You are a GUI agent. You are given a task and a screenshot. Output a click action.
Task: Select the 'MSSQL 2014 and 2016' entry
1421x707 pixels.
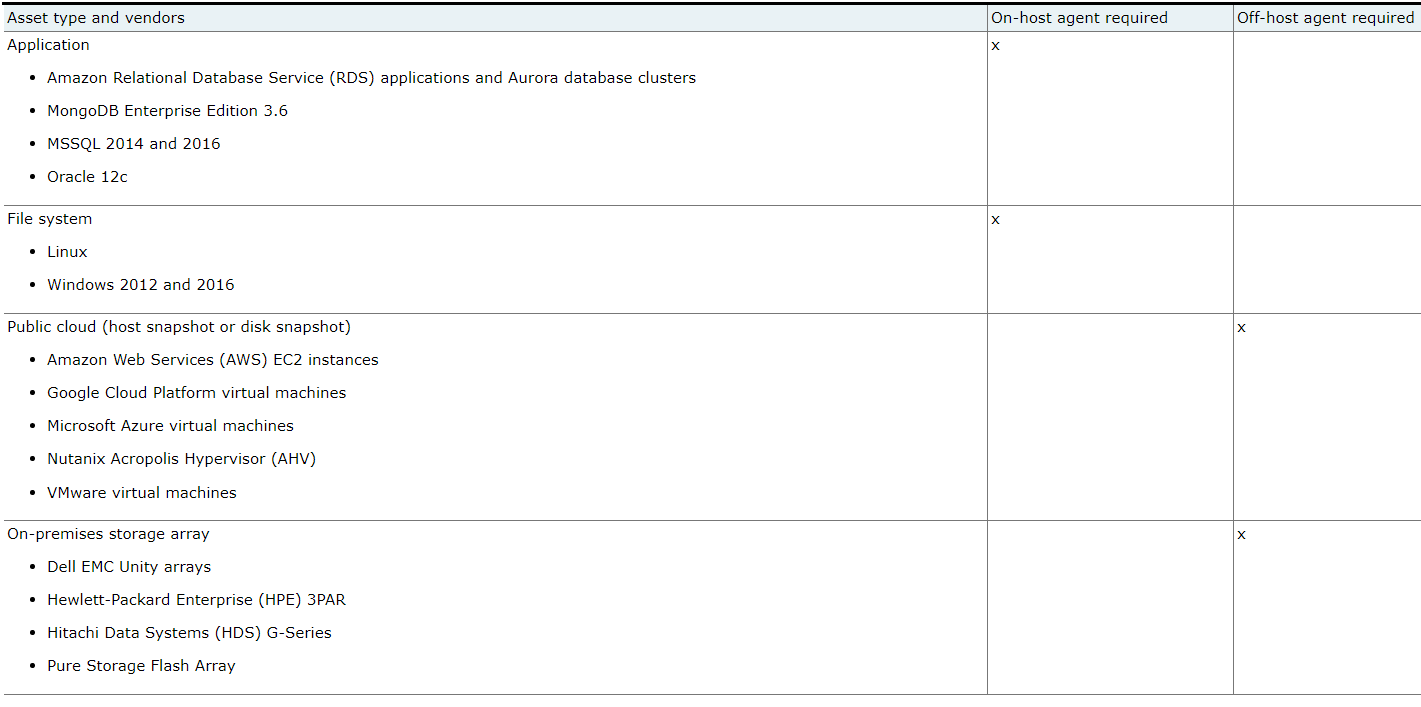133,144
